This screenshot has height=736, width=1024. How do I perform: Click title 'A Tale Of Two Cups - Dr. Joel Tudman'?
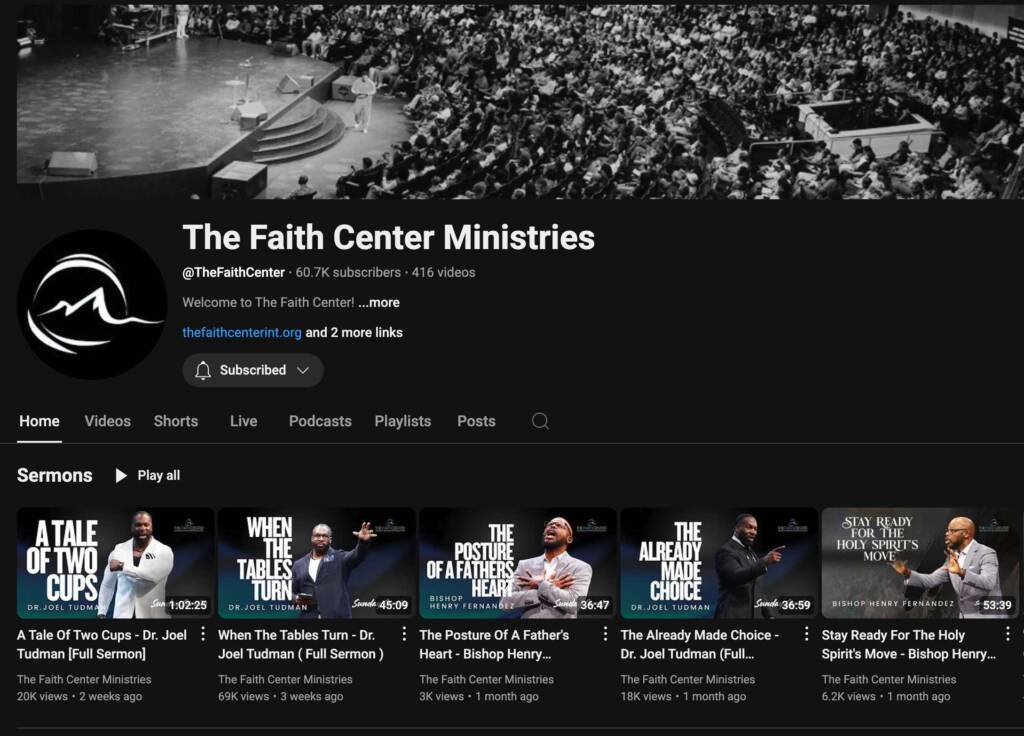tap(102, 644)
